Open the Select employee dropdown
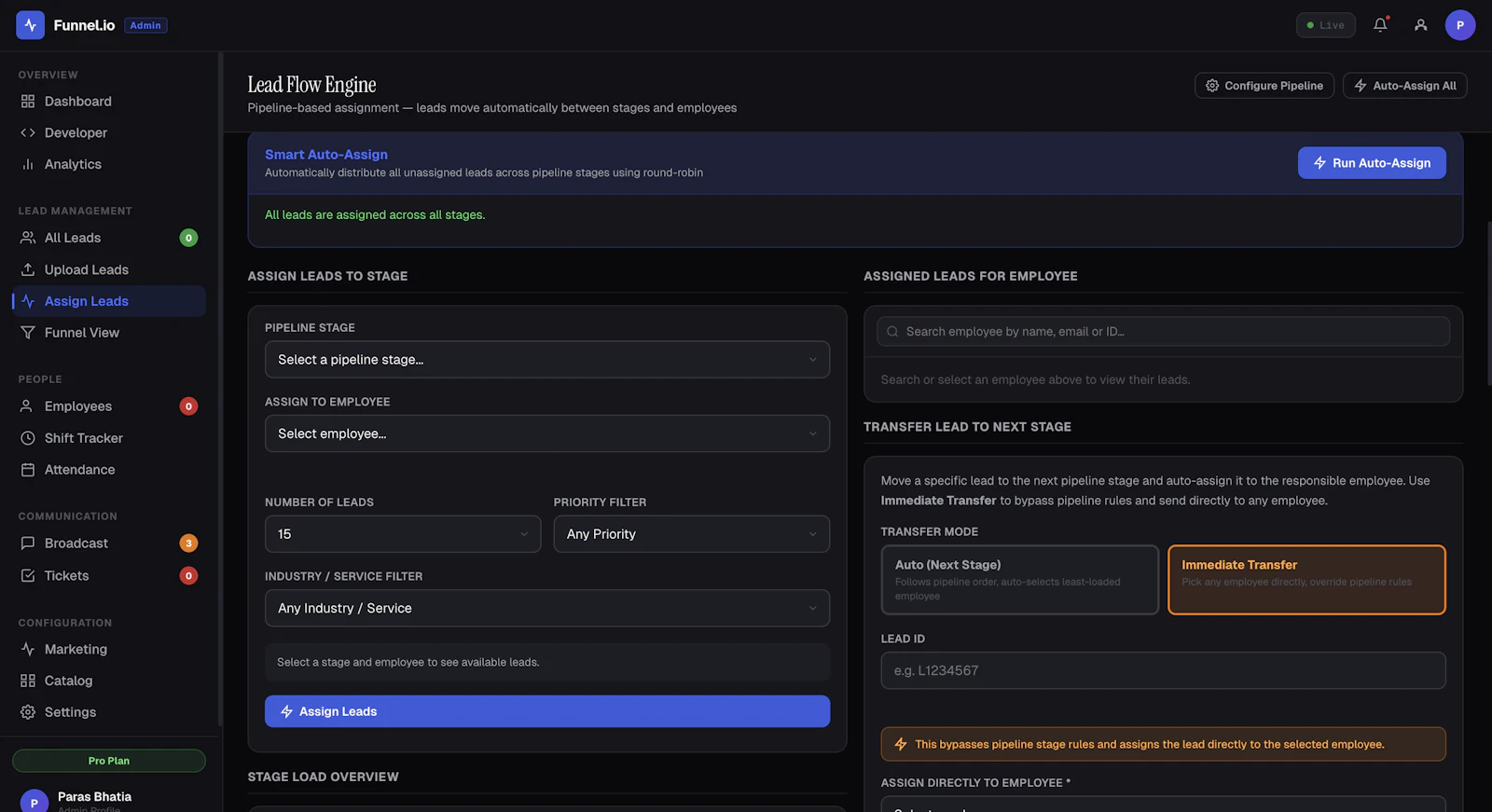The width and height of the screenshot is (1492, 812). coord(547,434)
